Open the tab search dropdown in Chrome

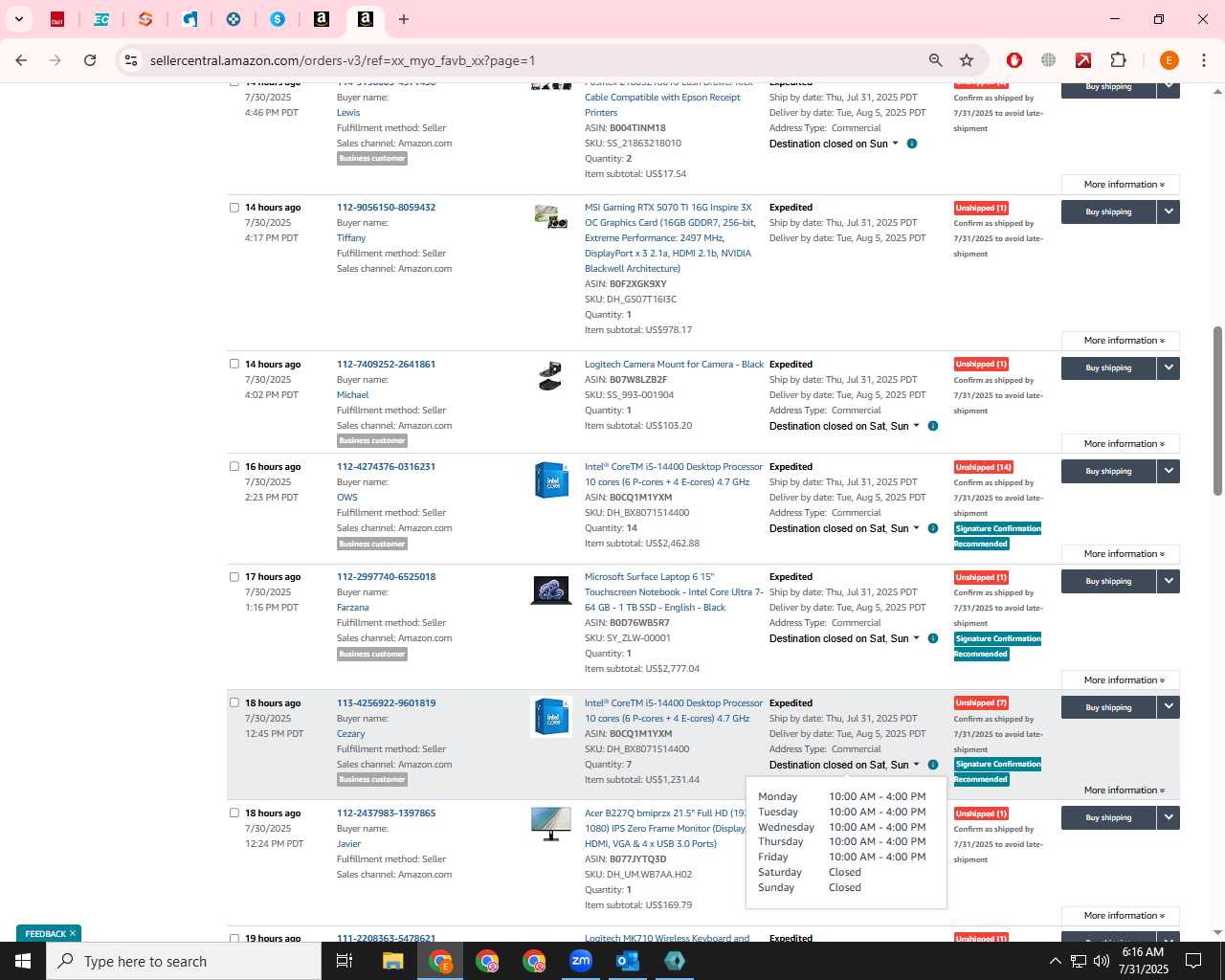pyautogui.click(x=18, y=19)
